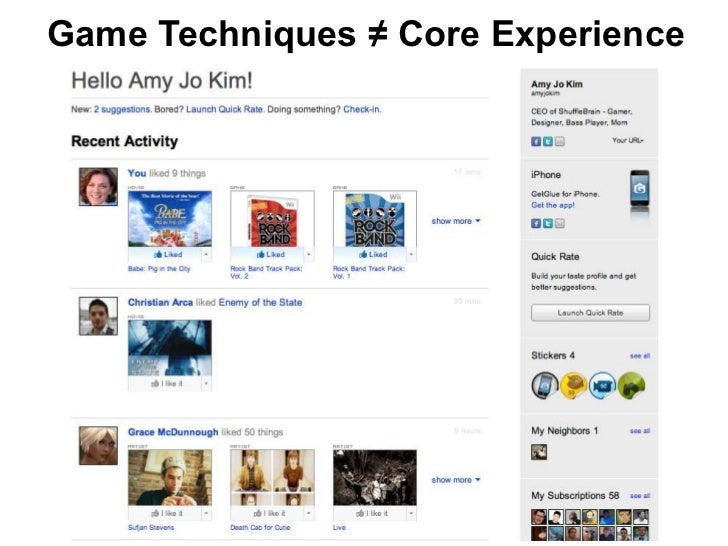Image resolution: width=728 pixels, height=546 pixels.
Task: Open the 'Your URL' dropdown
Action: (628, 140)
